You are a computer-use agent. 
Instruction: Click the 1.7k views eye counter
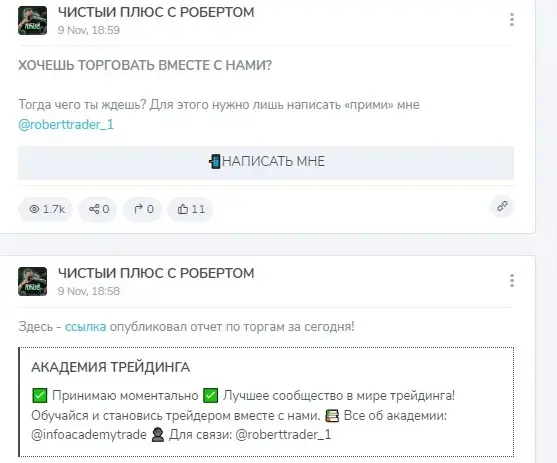pyautogui.click(x=46, y=209)
